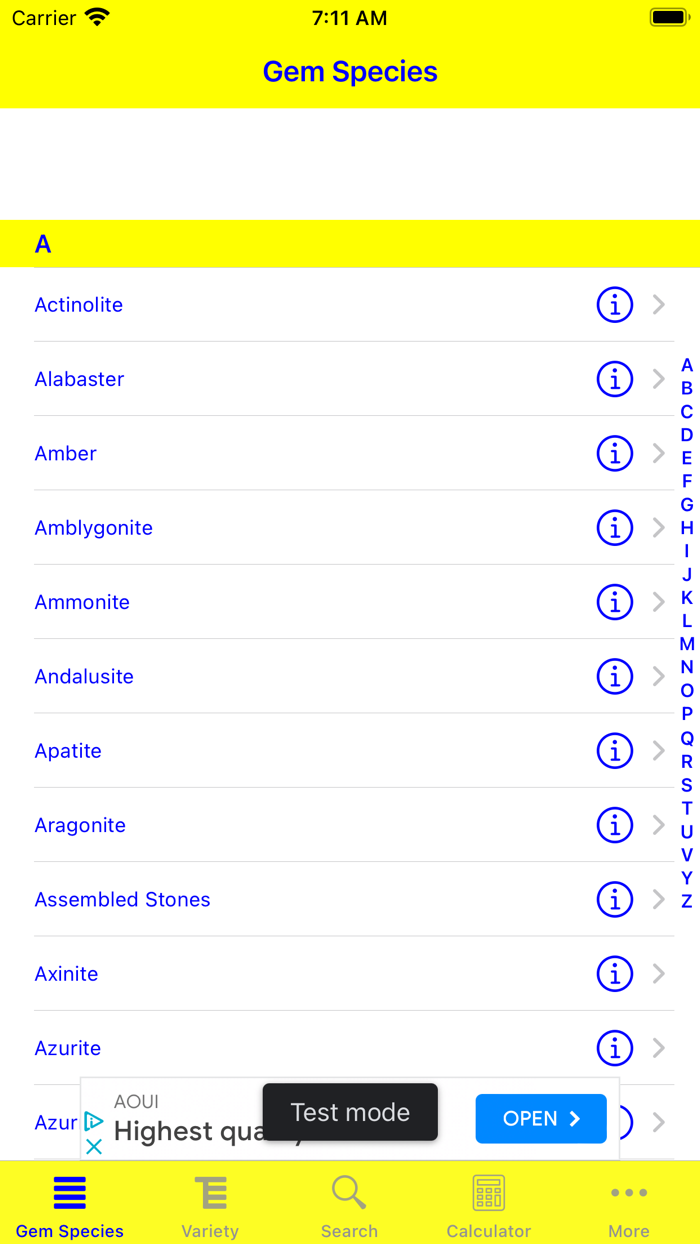Tap the OPEN button in the ad
The image size is (700, 1244).
(x=540, y=1118)
